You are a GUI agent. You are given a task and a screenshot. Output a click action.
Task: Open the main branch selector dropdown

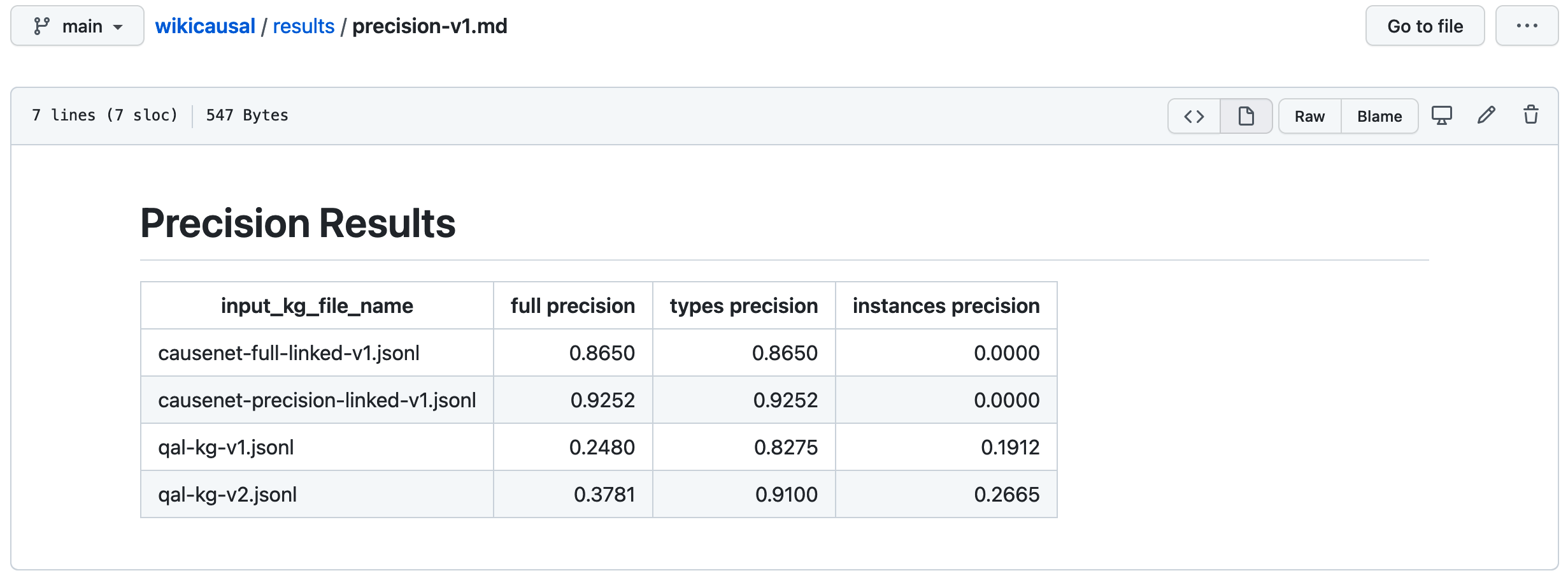tap(78, 26)
